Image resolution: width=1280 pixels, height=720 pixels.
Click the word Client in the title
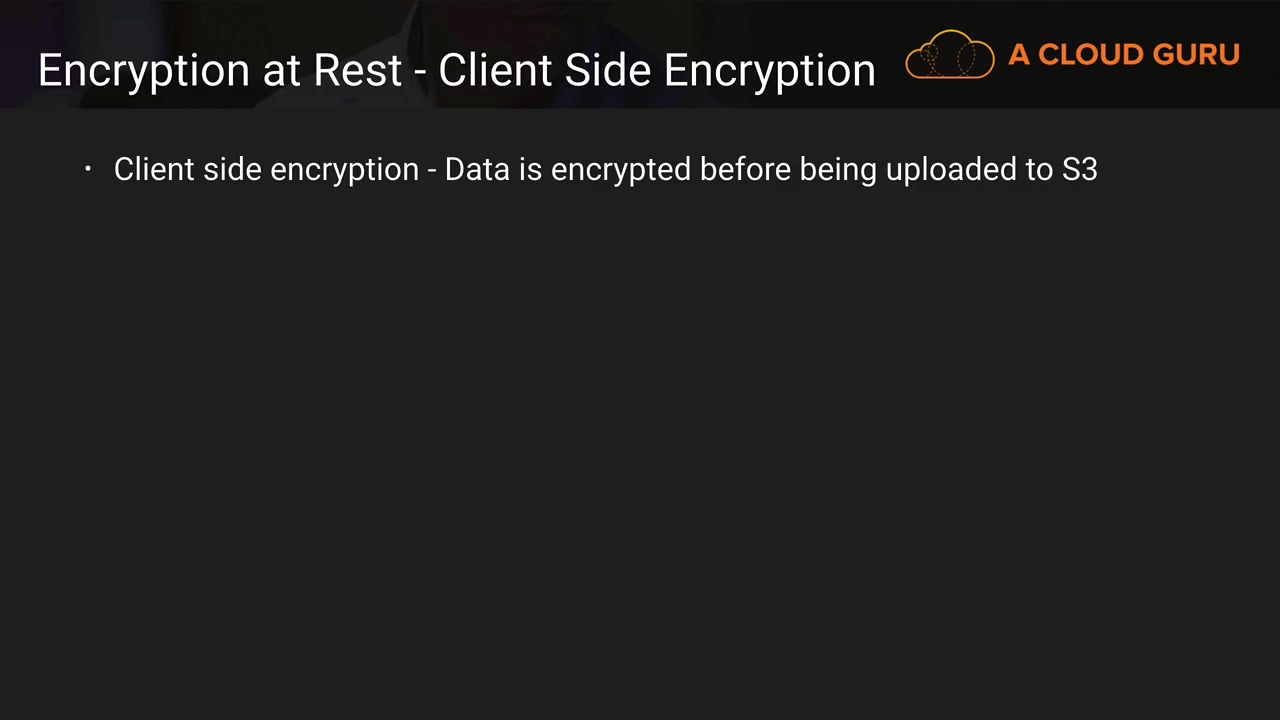point(495,70)
